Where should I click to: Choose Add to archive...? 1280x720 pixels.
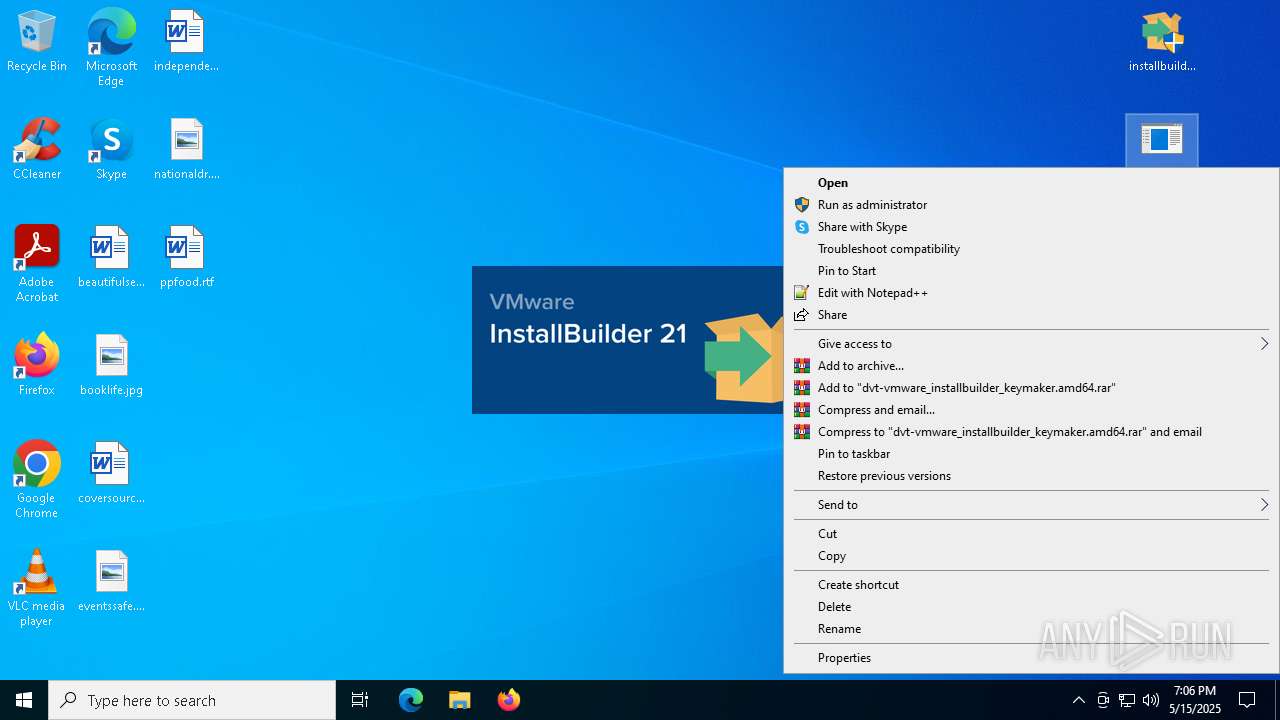click(1031, 366)
